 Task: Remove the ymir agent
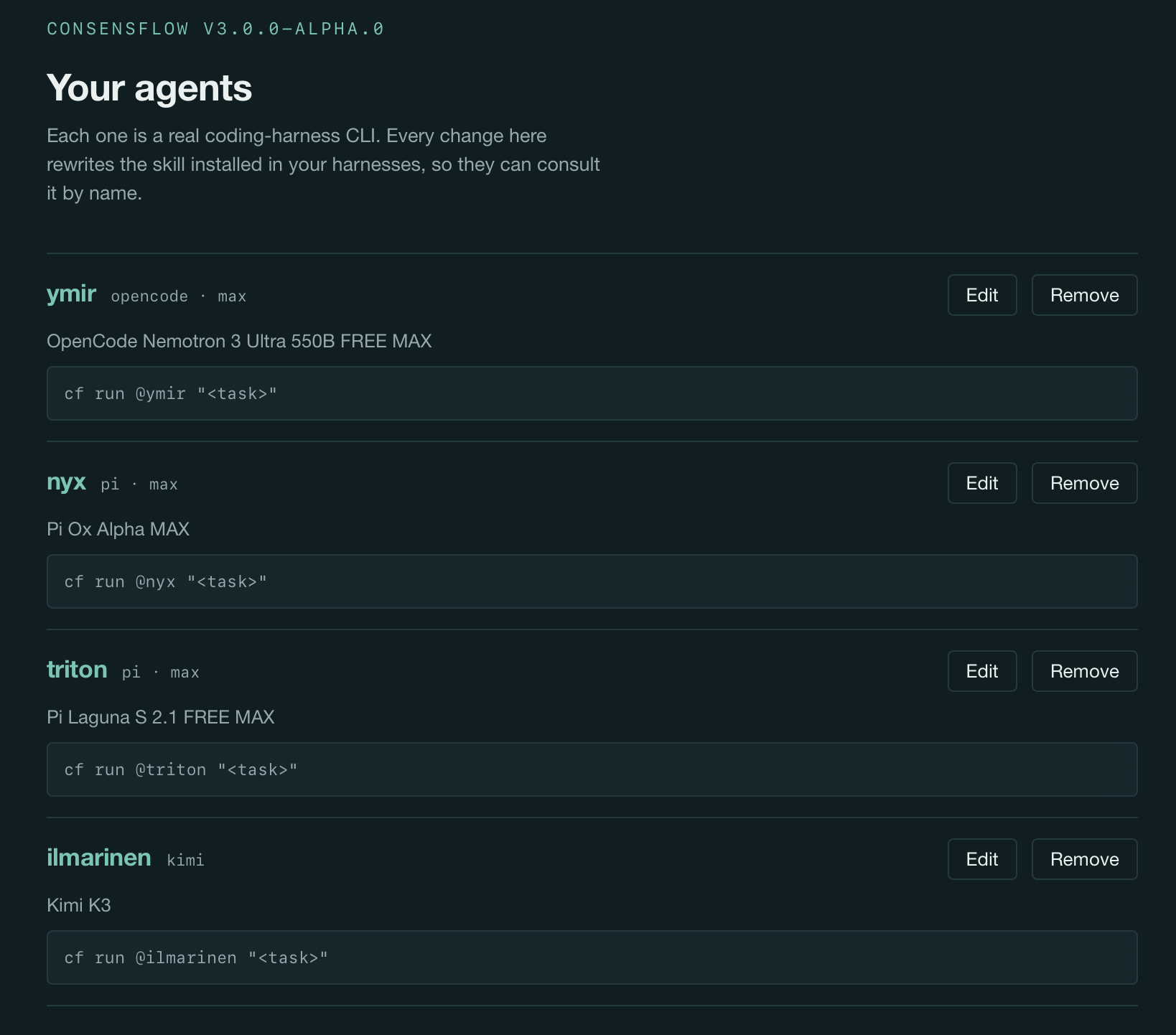1084,295
